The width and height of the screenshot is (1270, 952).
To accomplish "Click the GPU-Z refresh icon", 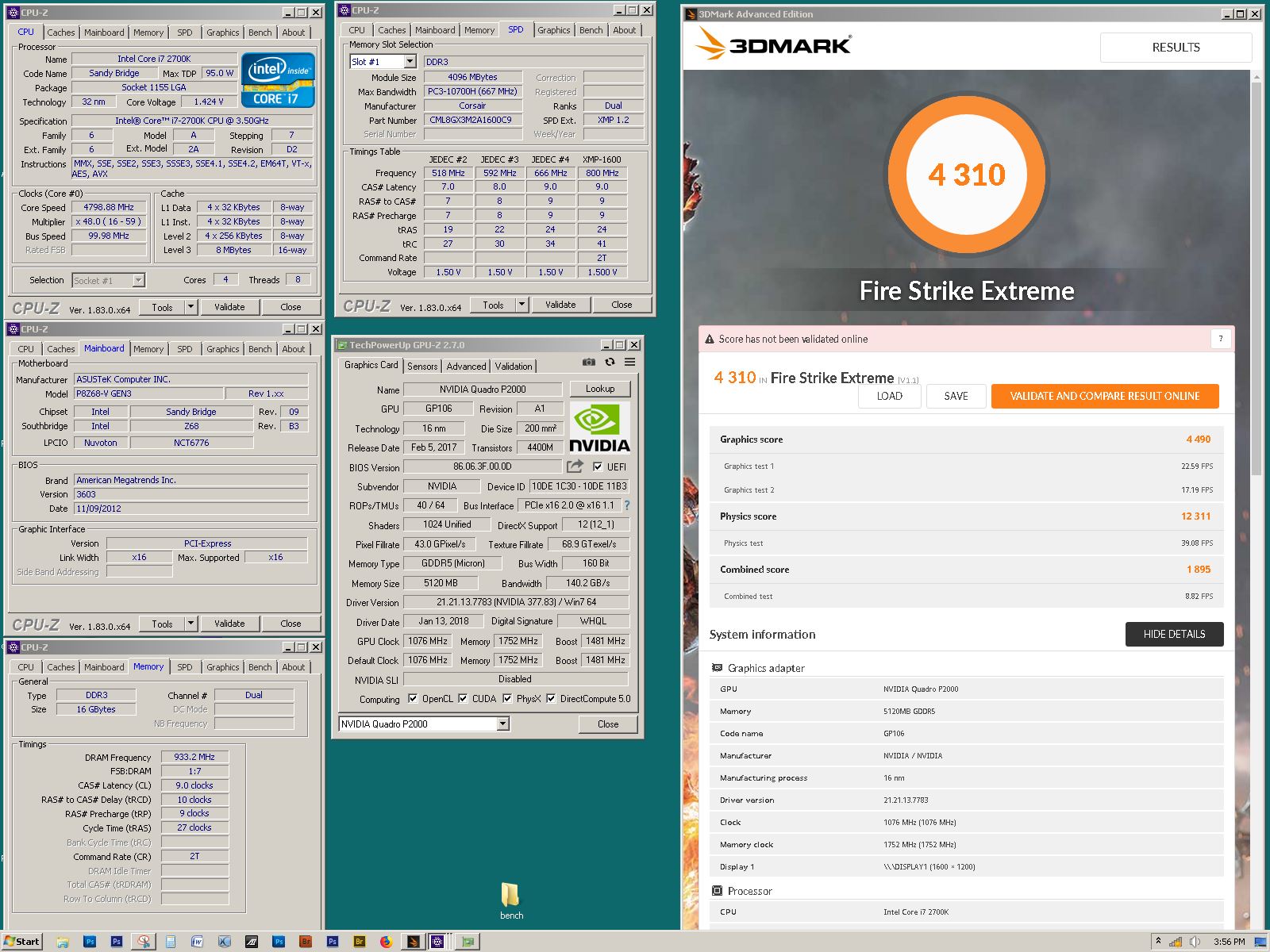I will pos(610,362).
